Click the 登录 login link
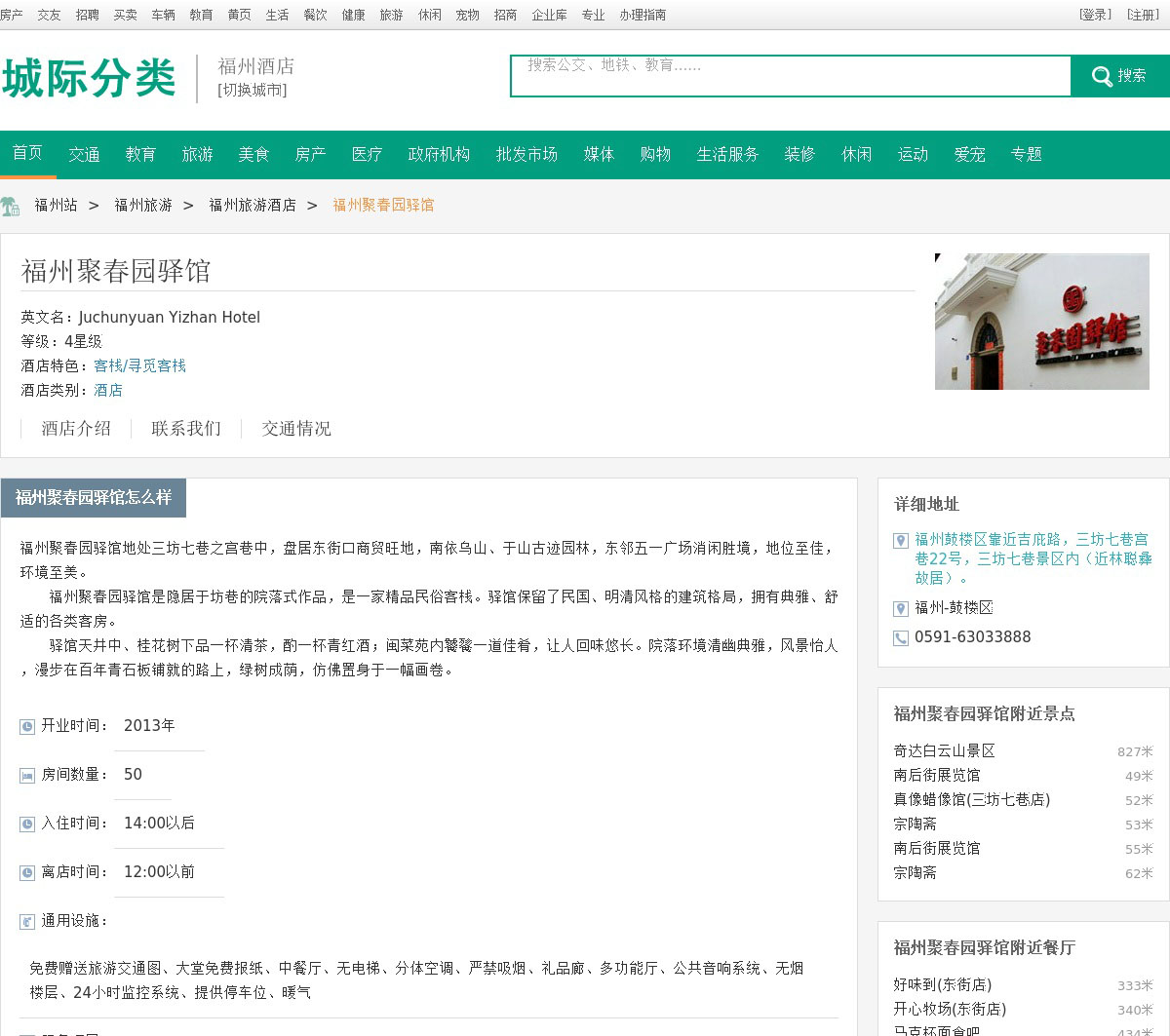1170x1036 pixels. click(x=1096, y=15)
